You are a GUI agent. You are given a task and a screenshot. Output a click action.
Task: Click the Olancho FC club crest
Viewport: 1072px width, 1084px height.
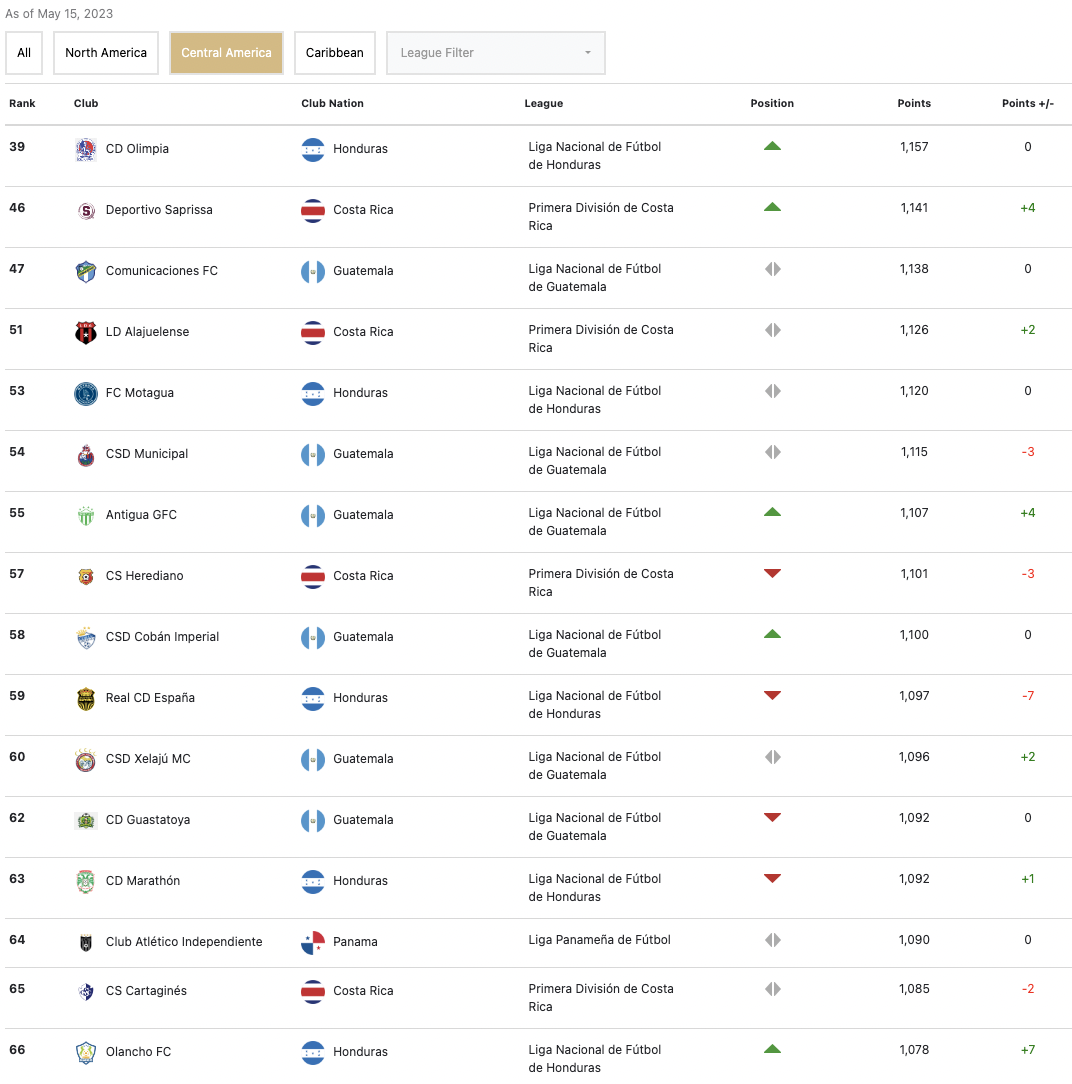click(86, 1052)
